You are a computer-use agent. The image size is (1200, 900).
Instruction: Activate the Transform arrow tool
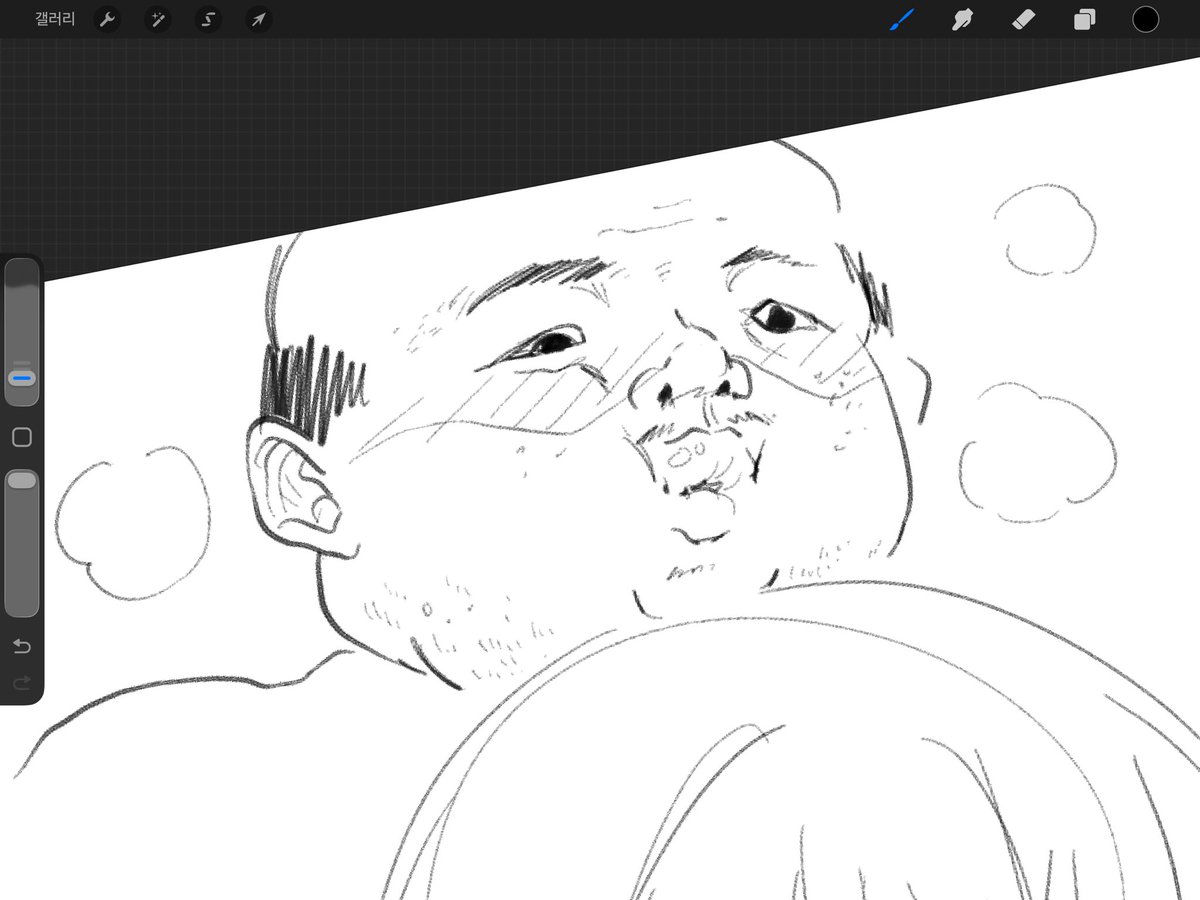[259, 19]
